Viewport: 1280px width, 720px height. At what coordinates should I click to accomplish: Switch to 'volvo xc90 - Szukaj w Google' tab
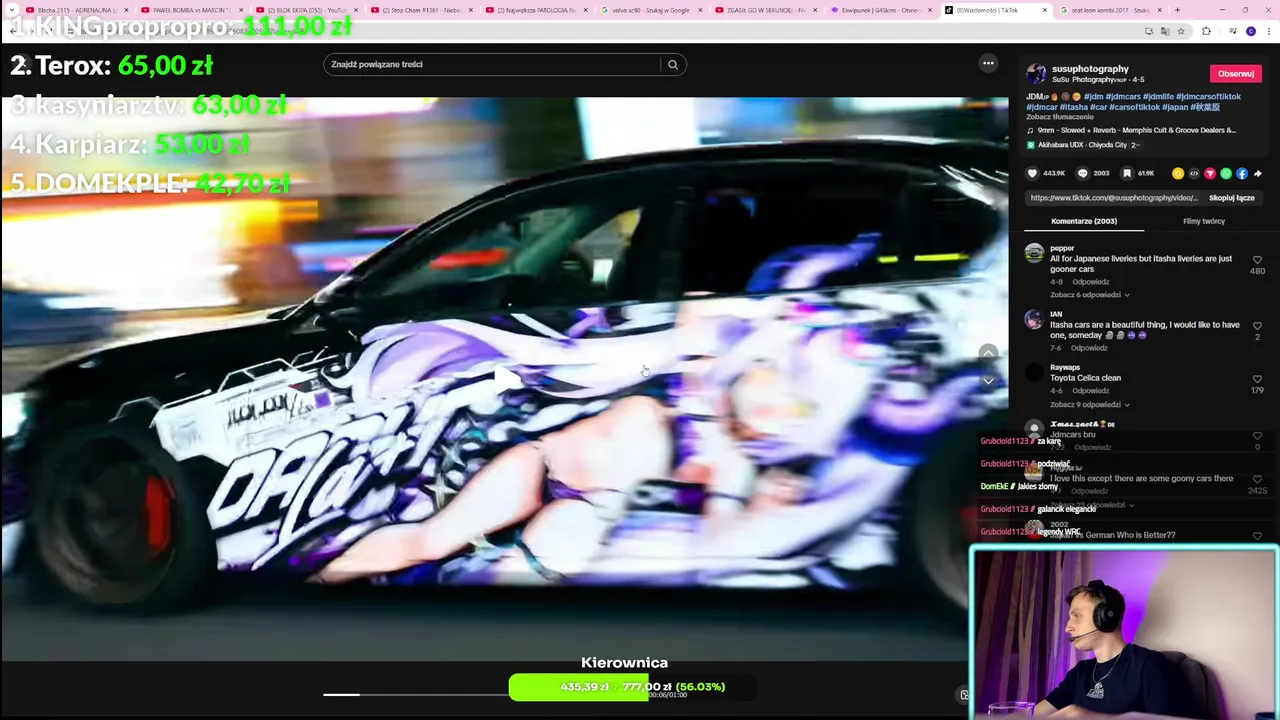coord(651,10)
